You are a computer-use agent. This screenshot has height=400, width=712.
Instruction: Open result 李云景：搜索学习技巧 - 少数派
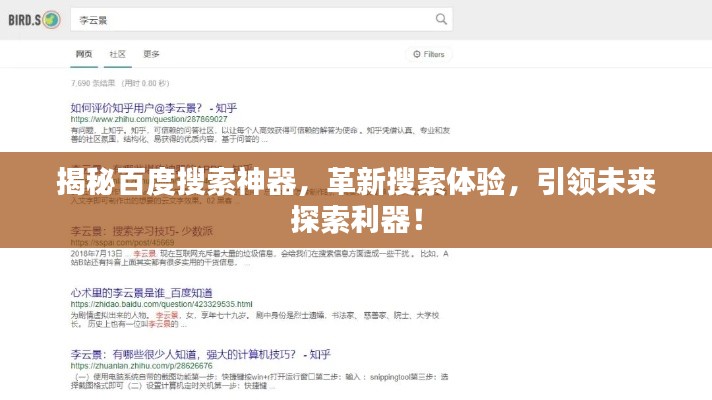pyautogui.click(x=142, y=231)
